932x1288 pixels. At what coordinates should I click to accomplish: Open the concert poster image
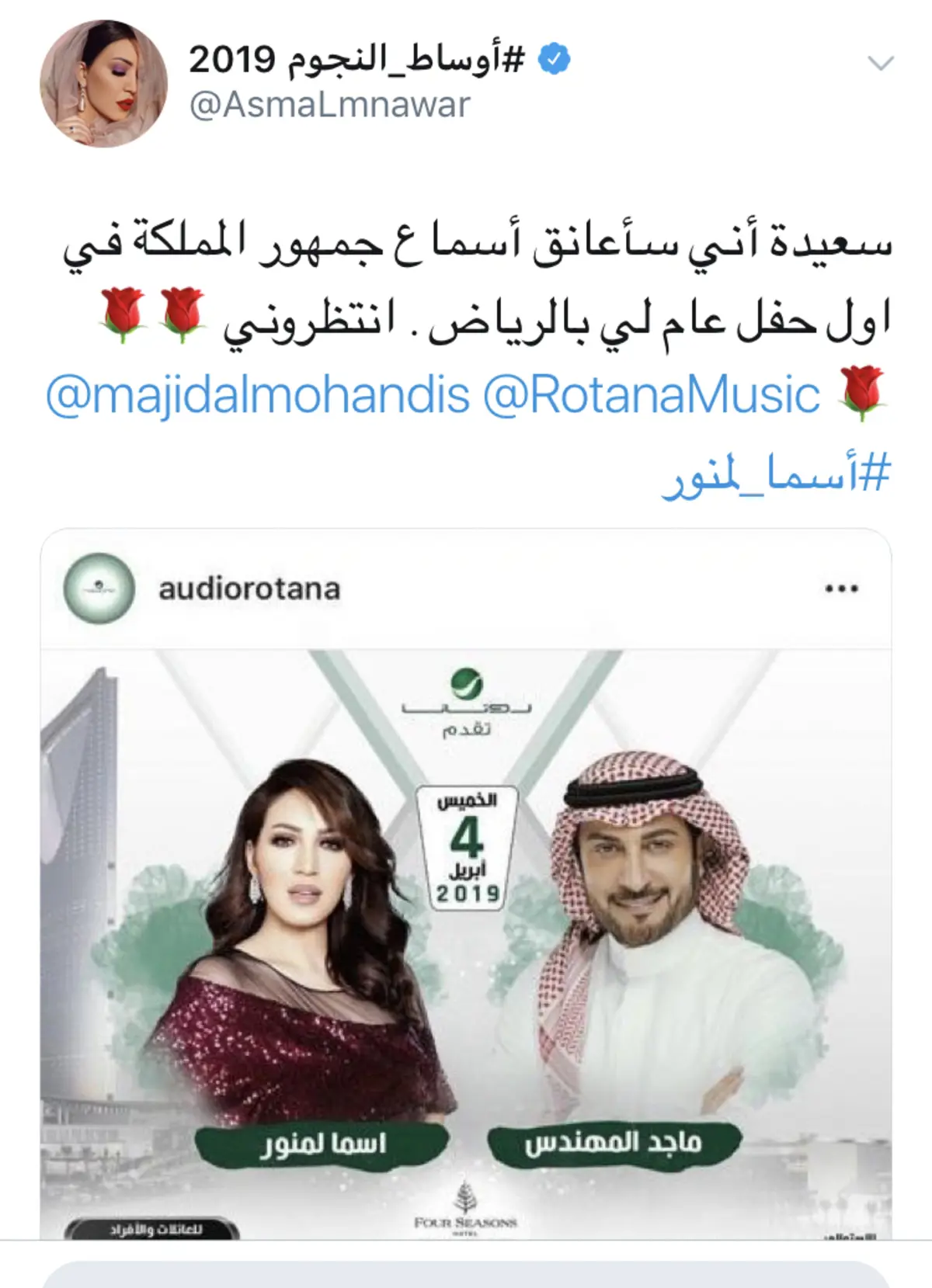pyautogui.click(x=466, y=944)
